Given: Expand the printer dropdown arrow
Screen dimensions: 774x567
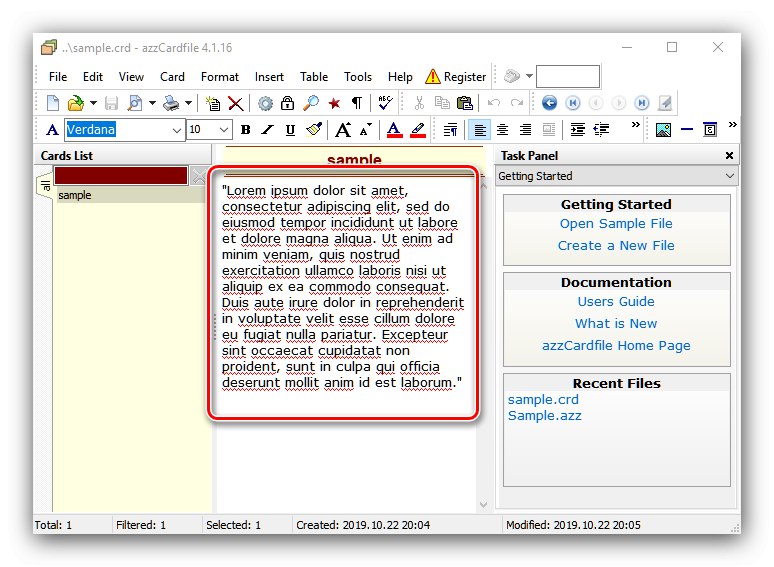Looking at the screenshot, I should pos(188,103).
